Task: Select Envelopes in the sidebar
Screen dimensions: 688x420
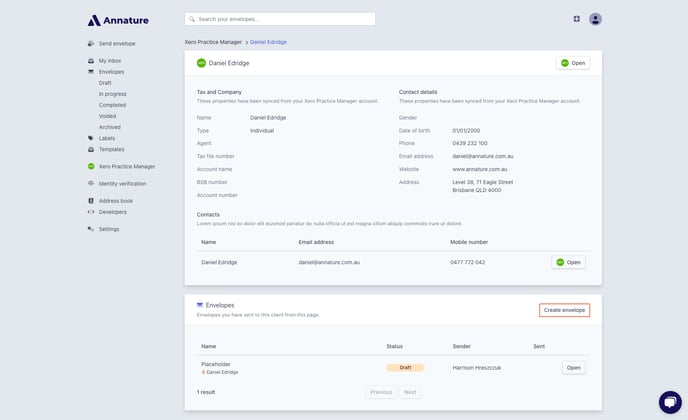Action: [111, 72]
